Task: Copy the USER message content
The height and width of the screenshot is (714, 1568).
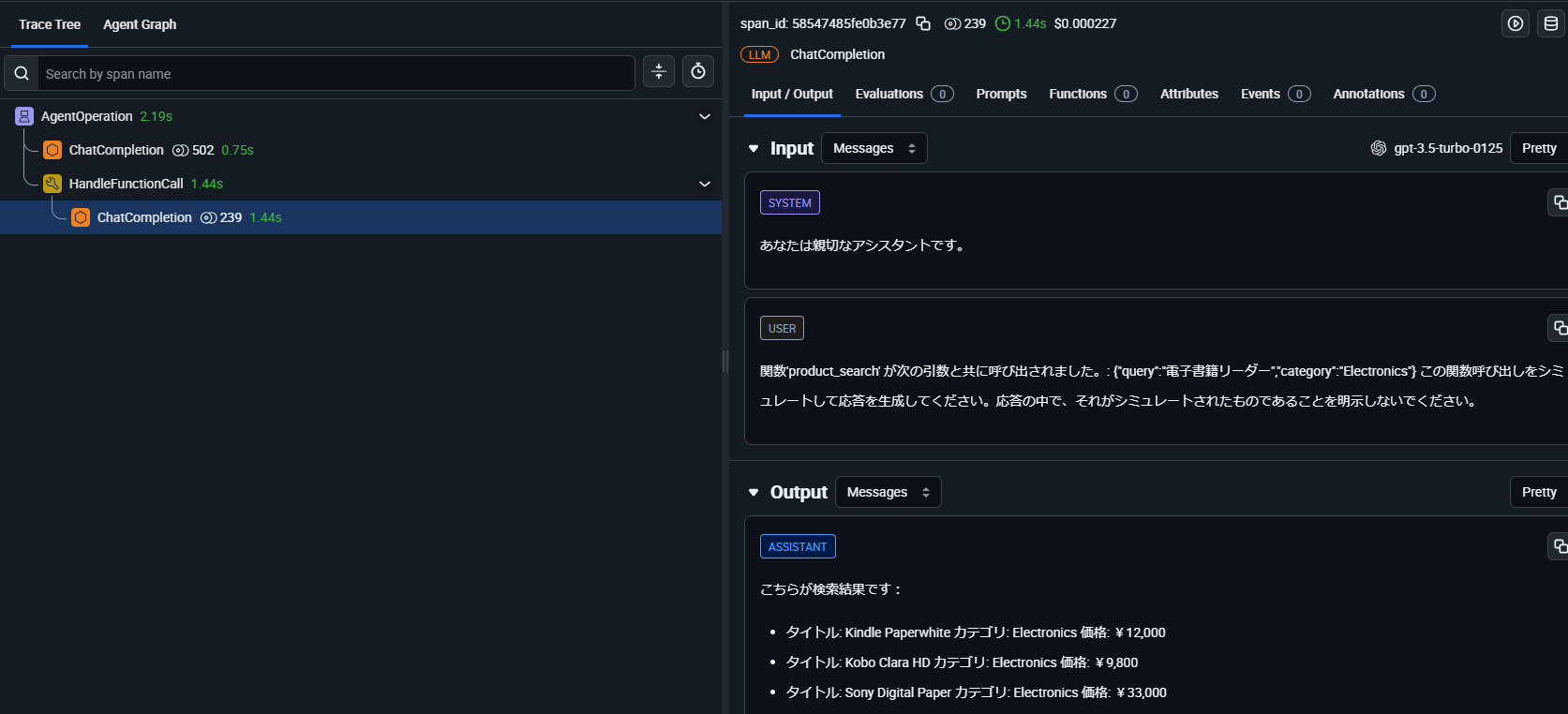Action: click(x=1560, y=328)
